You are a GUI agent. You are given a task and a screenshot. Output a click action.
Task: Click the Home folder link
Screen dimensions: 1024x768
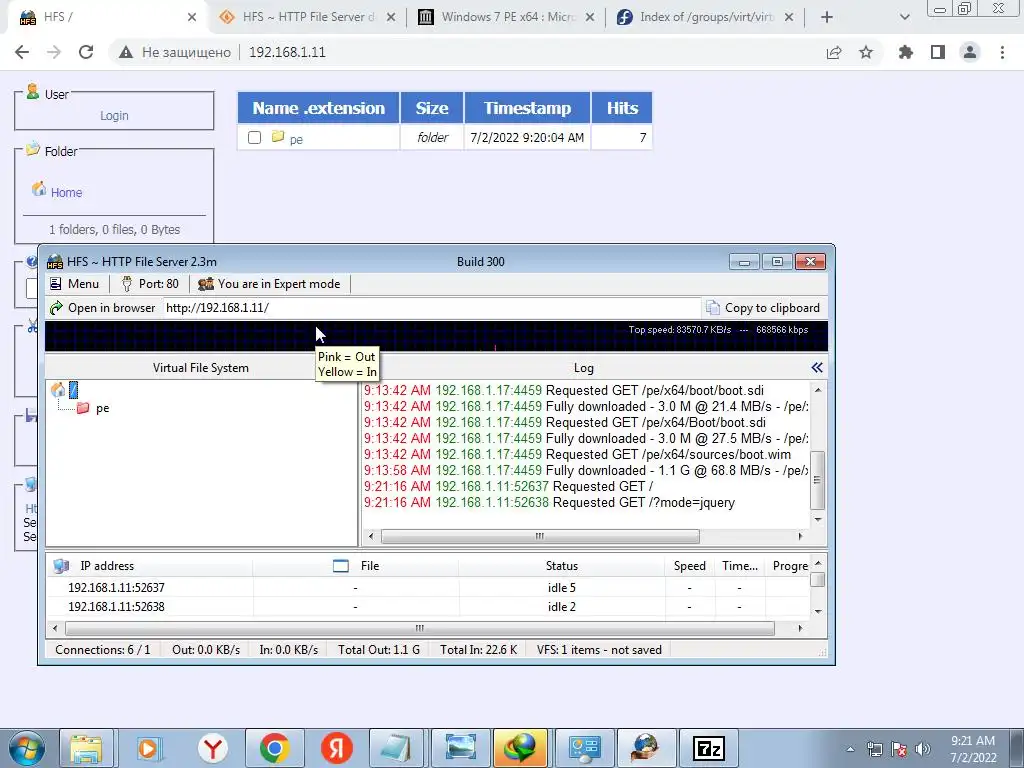click(67, 193)
